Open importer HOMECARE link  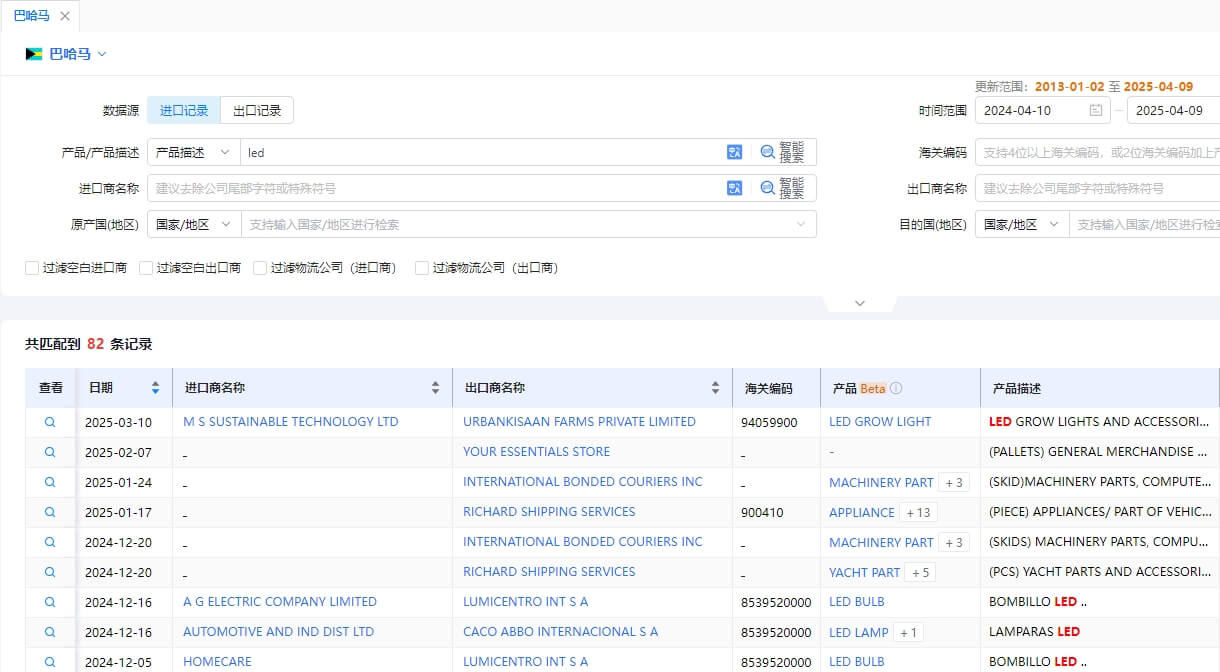pos(217,661)
